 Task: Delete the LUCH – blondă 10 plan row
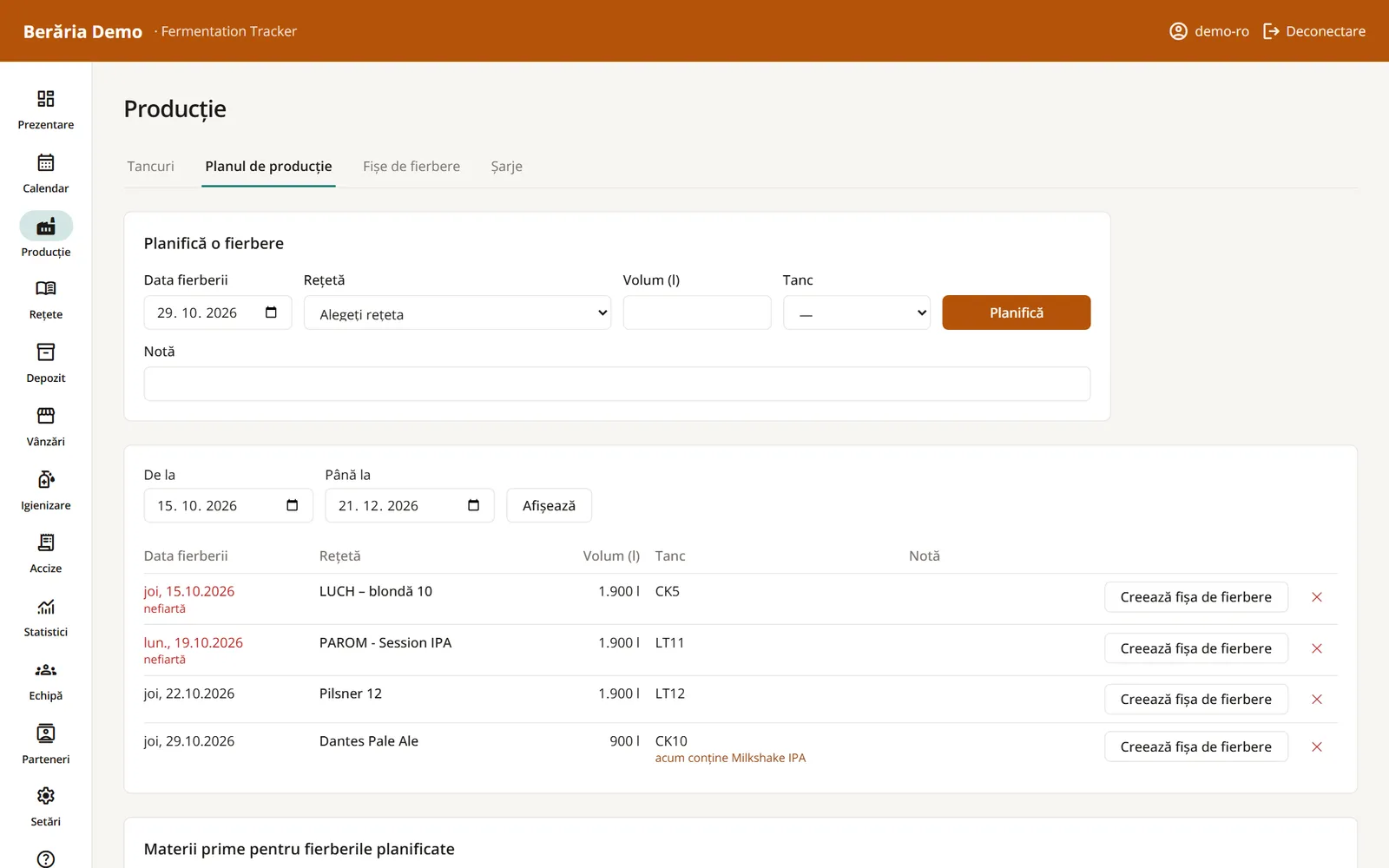pos(1317,597)
